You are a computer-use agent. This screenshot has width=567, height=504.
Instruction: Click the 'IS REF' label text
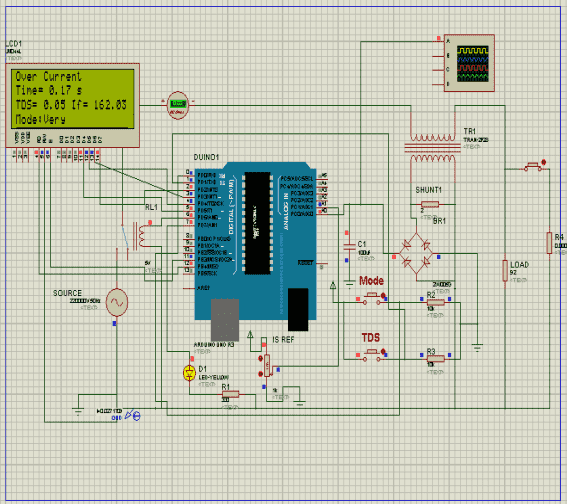pos(283,339)
